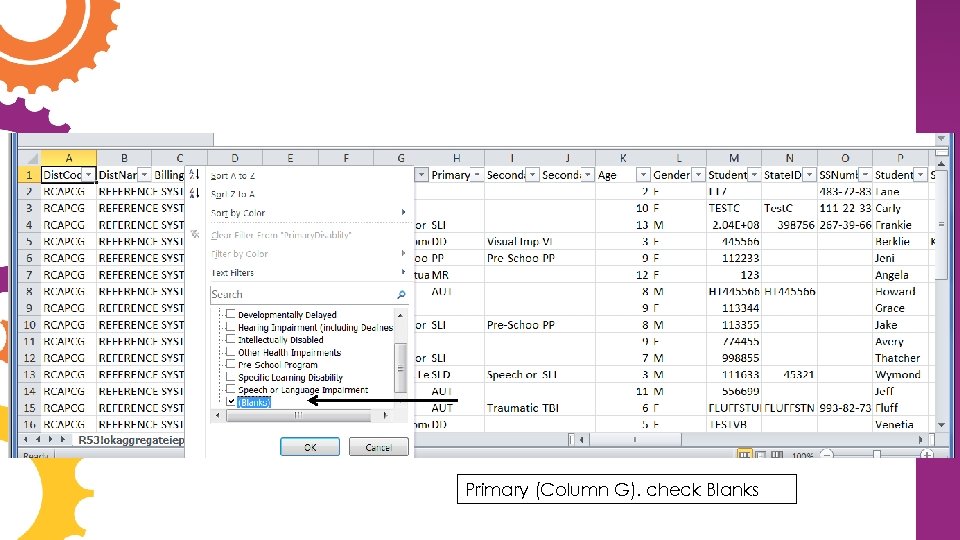Go to the first sheet with the tab navigation arrow
The height and width of the screenshot is (540, 960).
[26, 439]
